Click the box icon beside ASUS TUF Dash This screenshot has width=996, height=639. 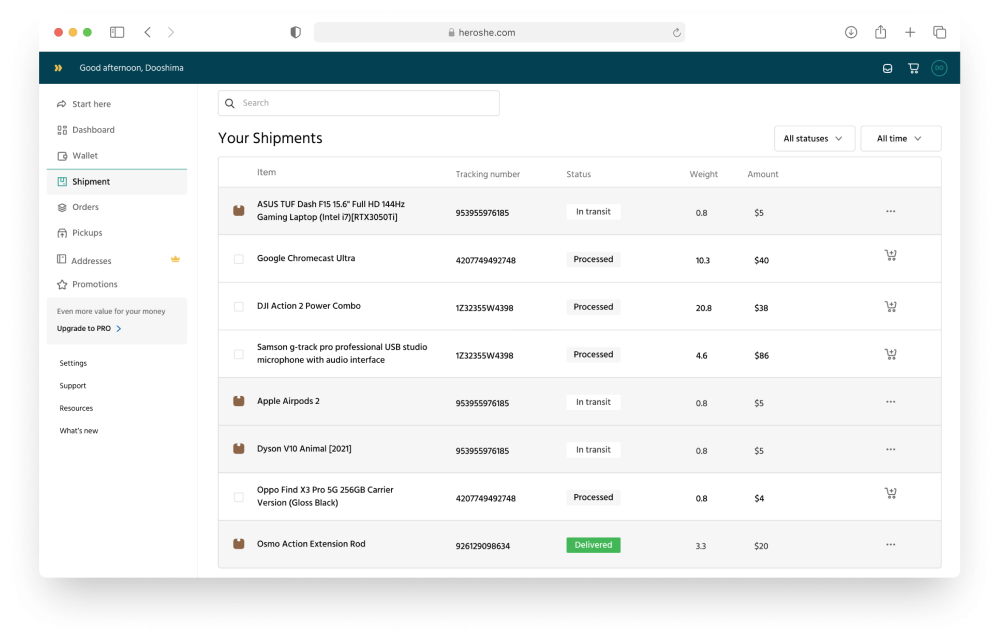pyautogui.click(x=239, y=210)
